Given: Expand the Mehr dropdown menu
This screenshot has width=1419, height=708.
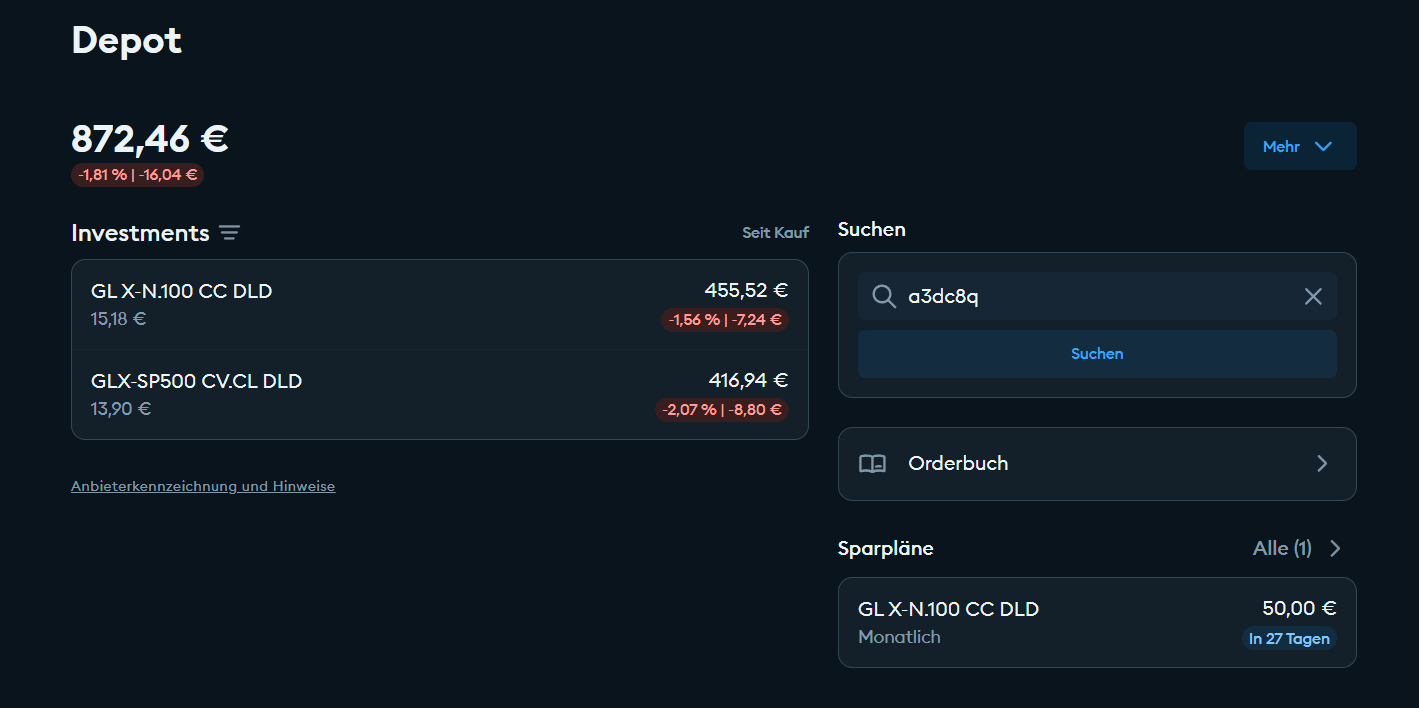Looking at the screenshot, I should [x=1299, y=147].
